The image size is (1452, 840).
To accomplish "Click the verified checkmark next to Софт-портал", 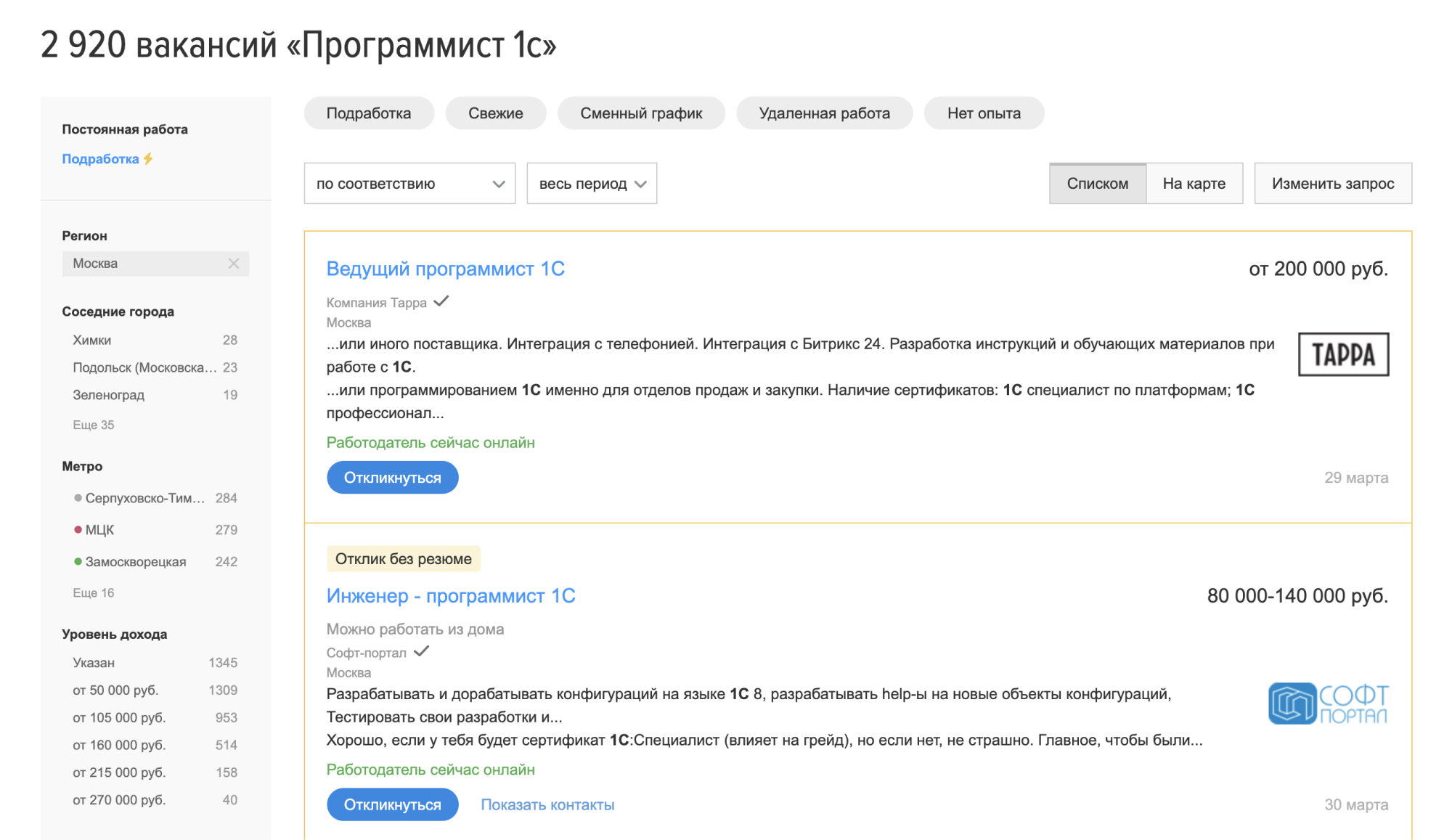I will [422, 651].
